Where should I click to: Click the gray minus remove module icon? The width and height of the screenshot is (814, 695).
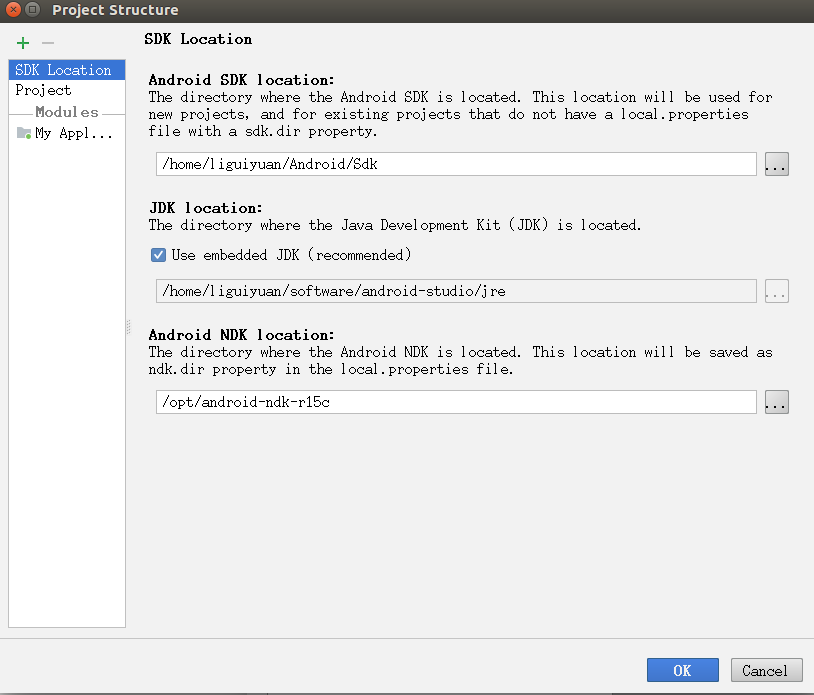(47, 43)
